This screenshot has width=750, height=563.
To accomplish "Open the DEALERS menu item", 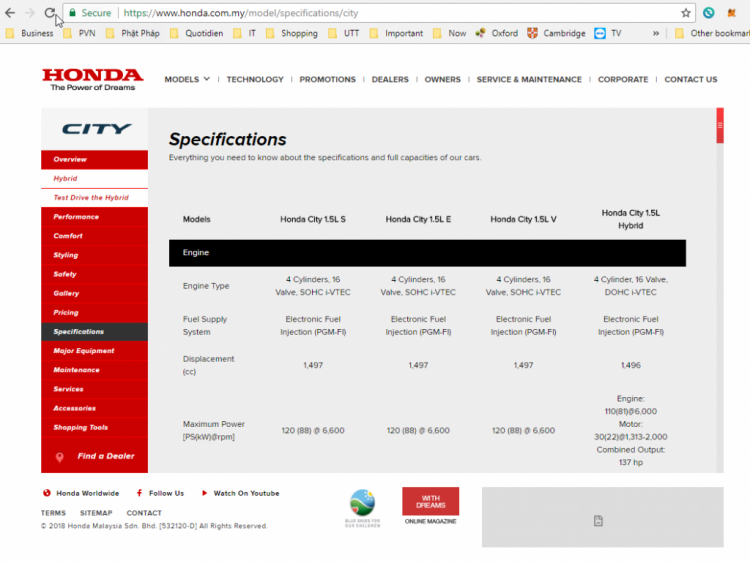I will coord(390,79).
